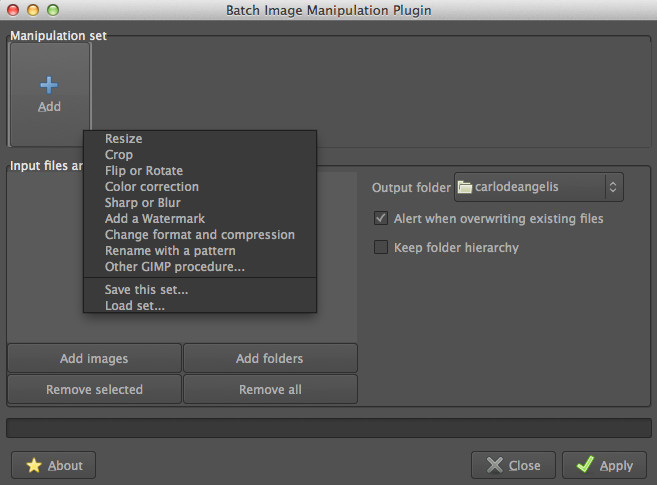Image resolution: width=657 pixels, height=485 pixels.
Task: Click the green zoom window button
Action: (53, 10)
